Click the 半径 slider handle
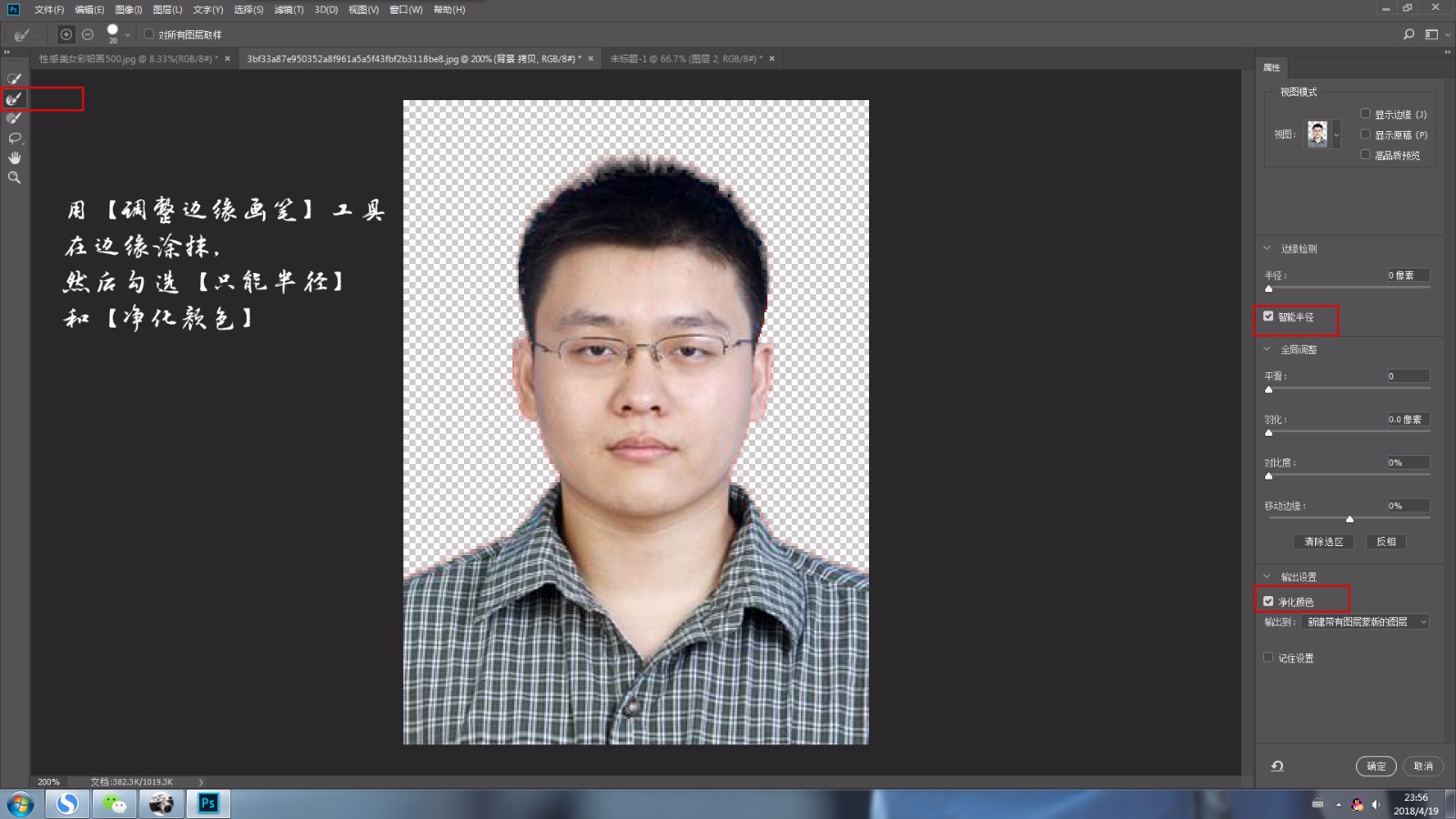1456x819 pixels. 1269,288
